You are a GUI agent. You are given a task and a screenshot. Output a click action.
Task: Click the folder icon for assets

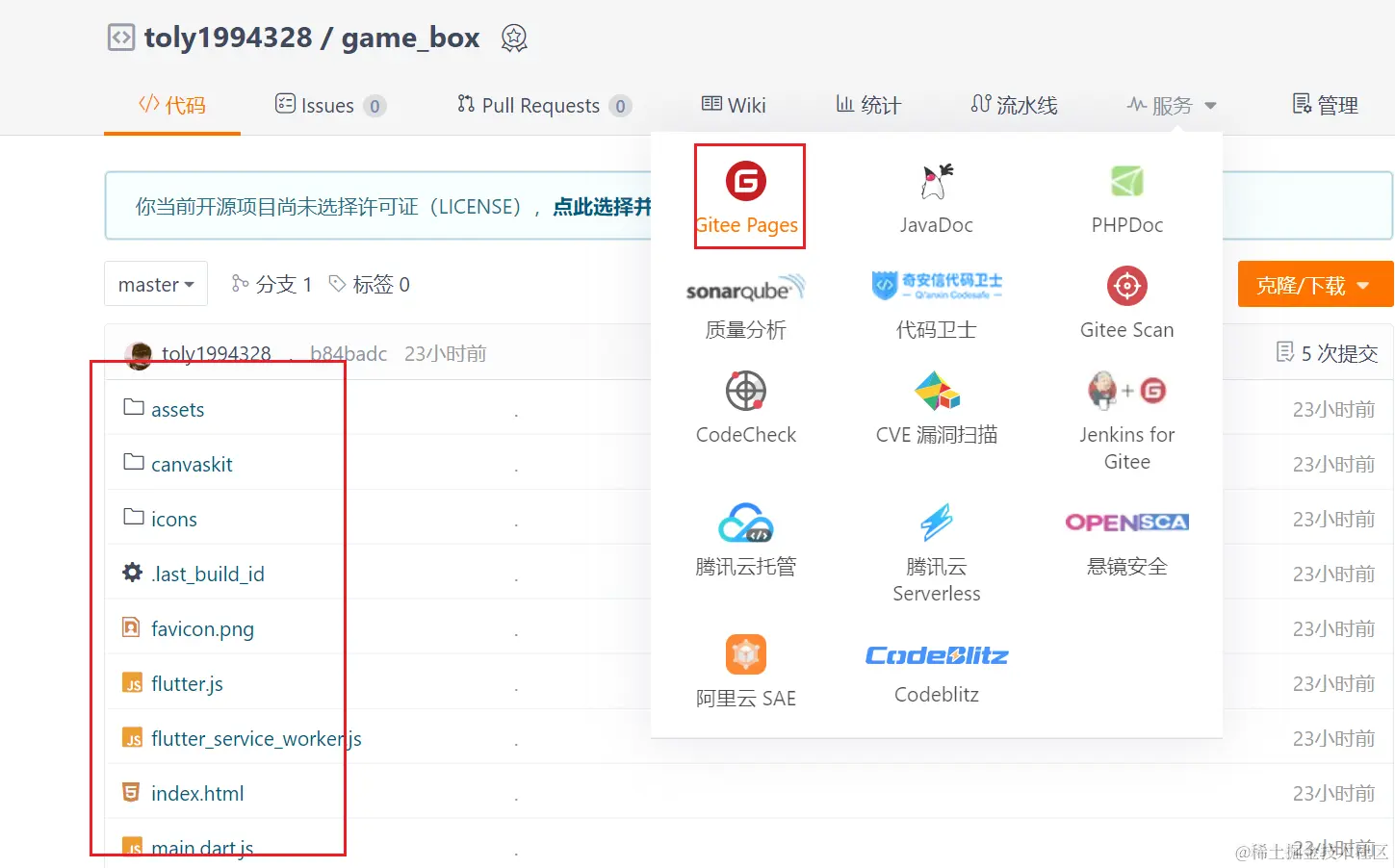point(134,408)
